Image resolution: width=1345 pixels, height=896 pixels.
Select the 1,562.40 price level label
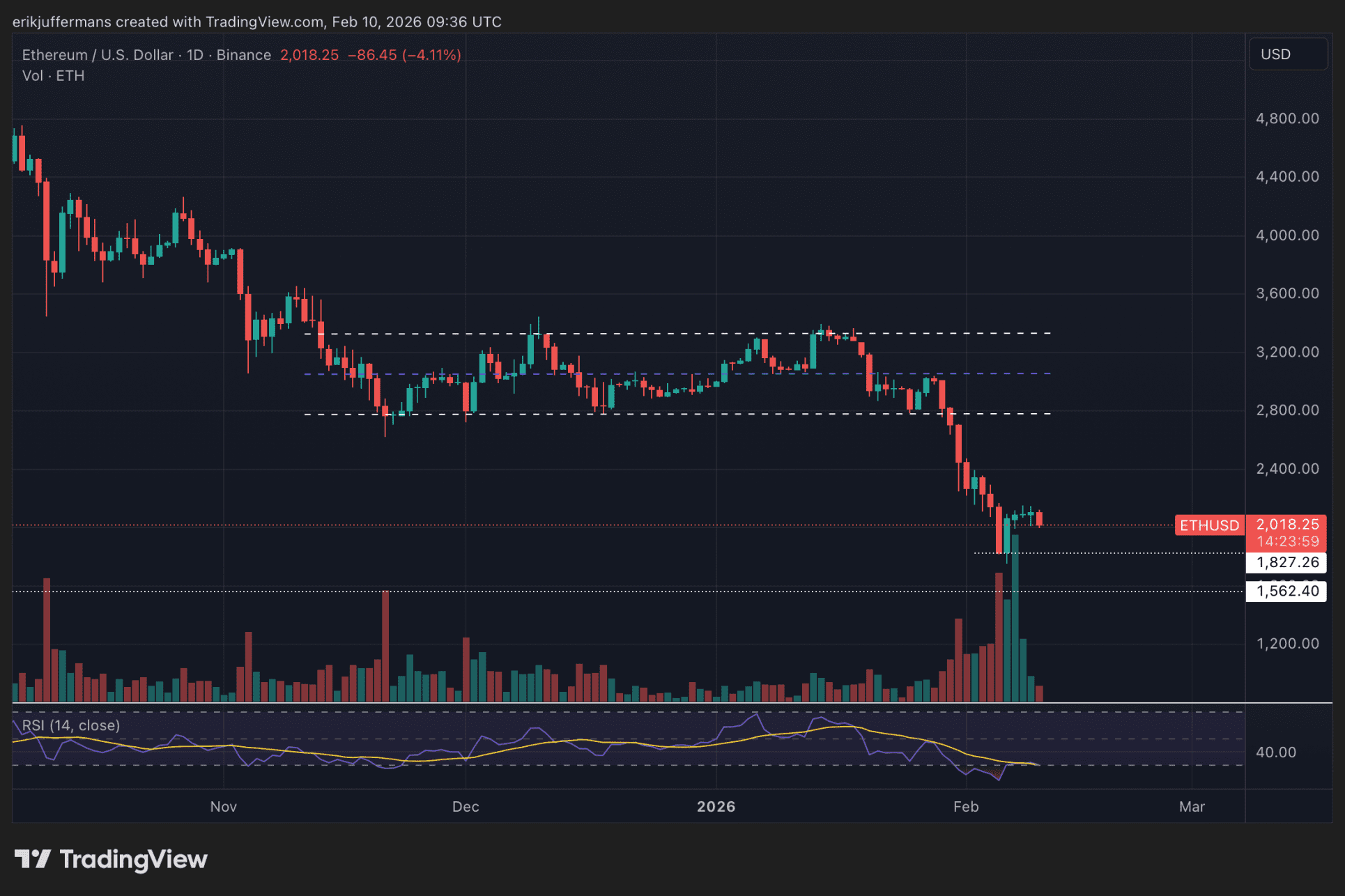point(1286,592)
